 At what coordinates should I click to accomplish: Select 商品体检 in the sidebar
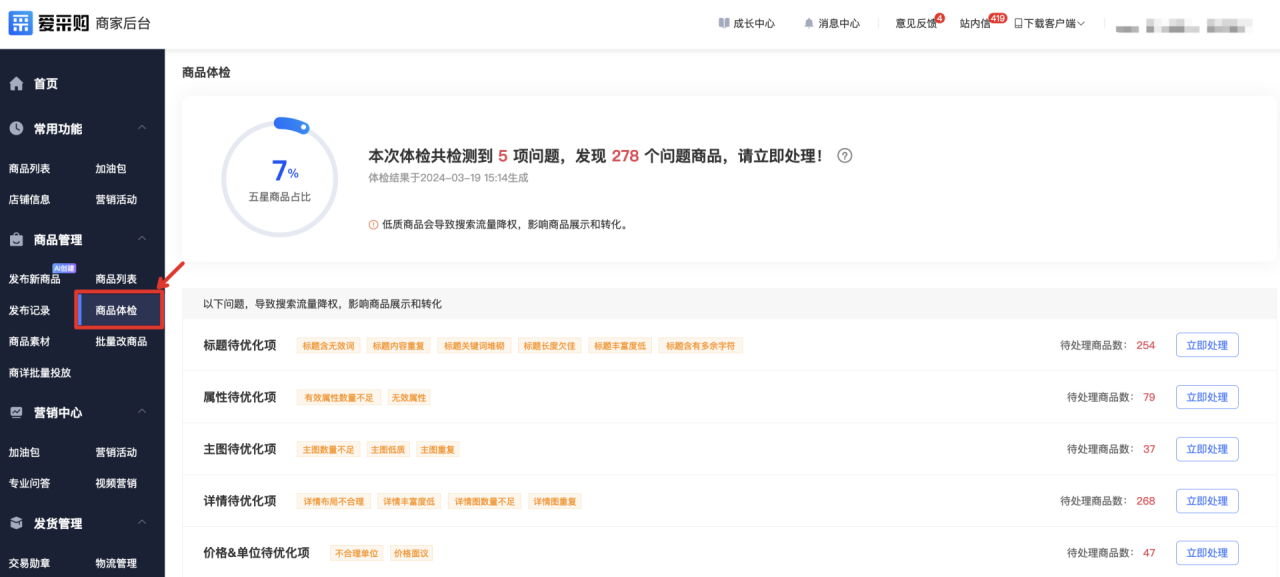[116, 311]
